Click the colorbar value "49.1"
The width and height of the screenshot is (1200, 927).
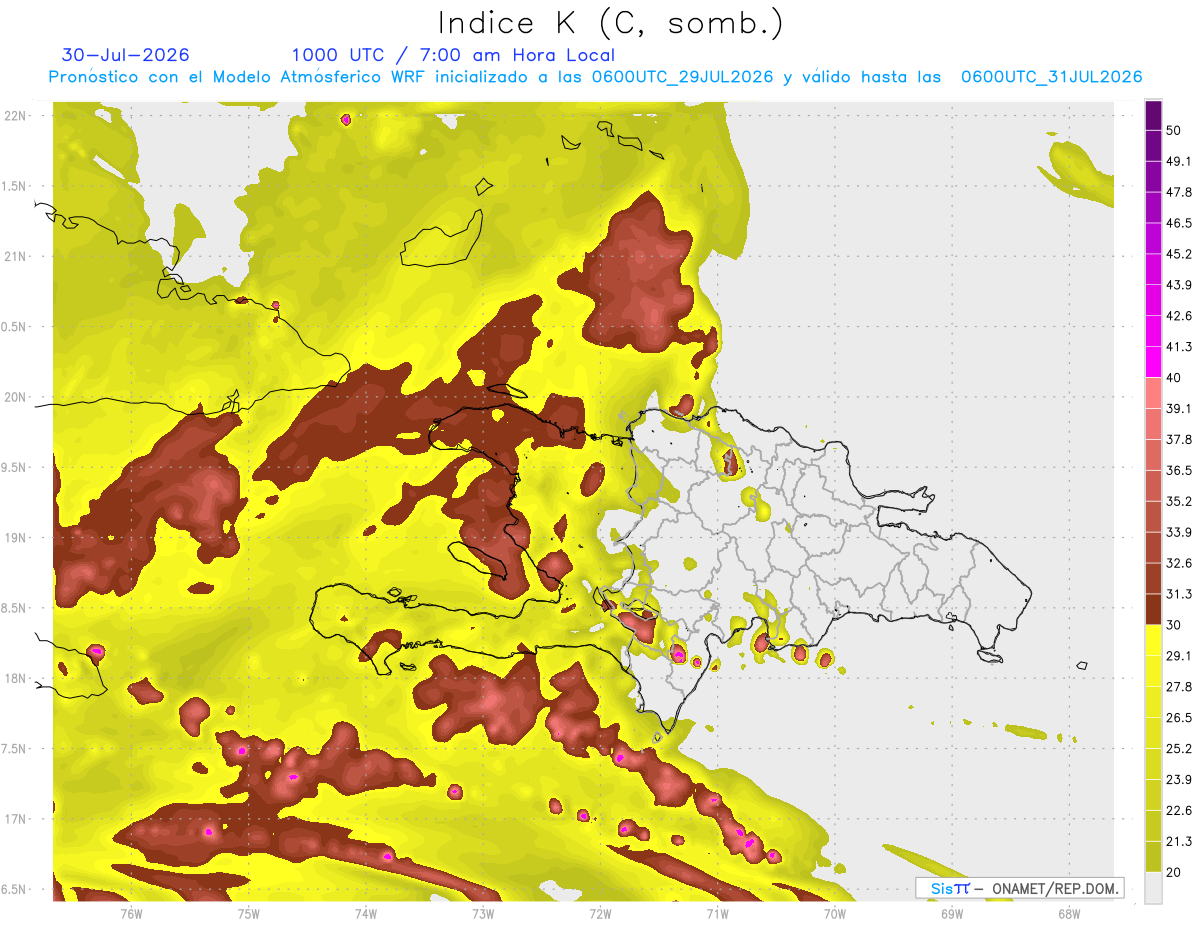click(1179, 161)
